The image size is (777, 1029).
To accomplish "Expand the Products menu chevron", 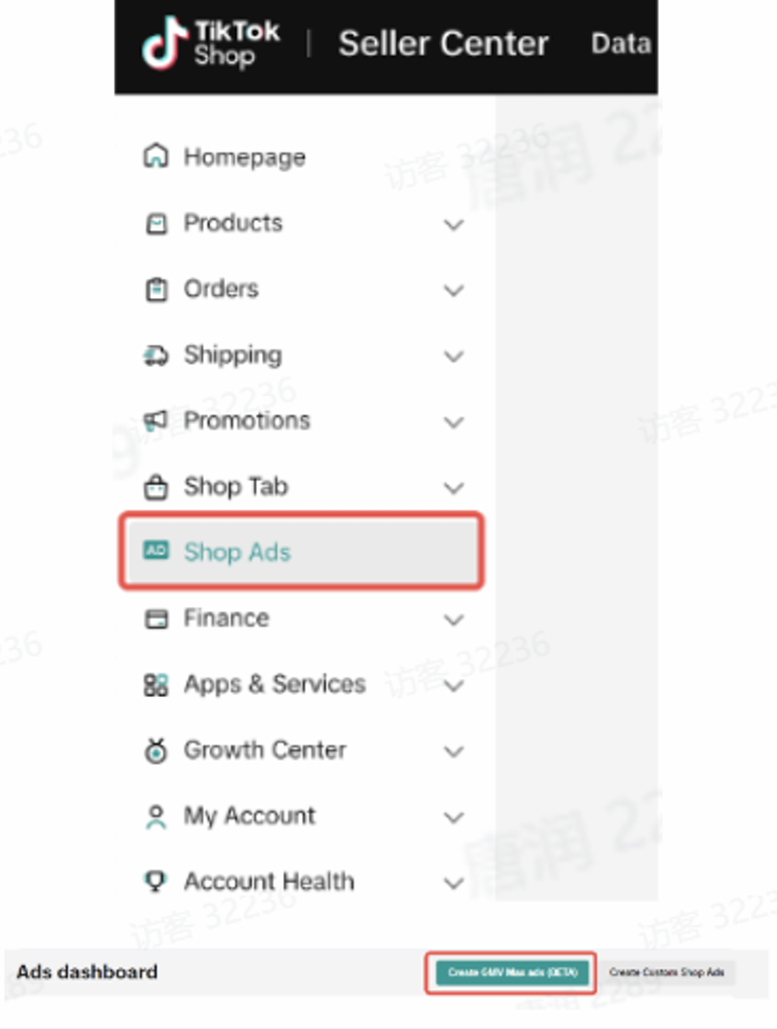I will click(454, 224).
